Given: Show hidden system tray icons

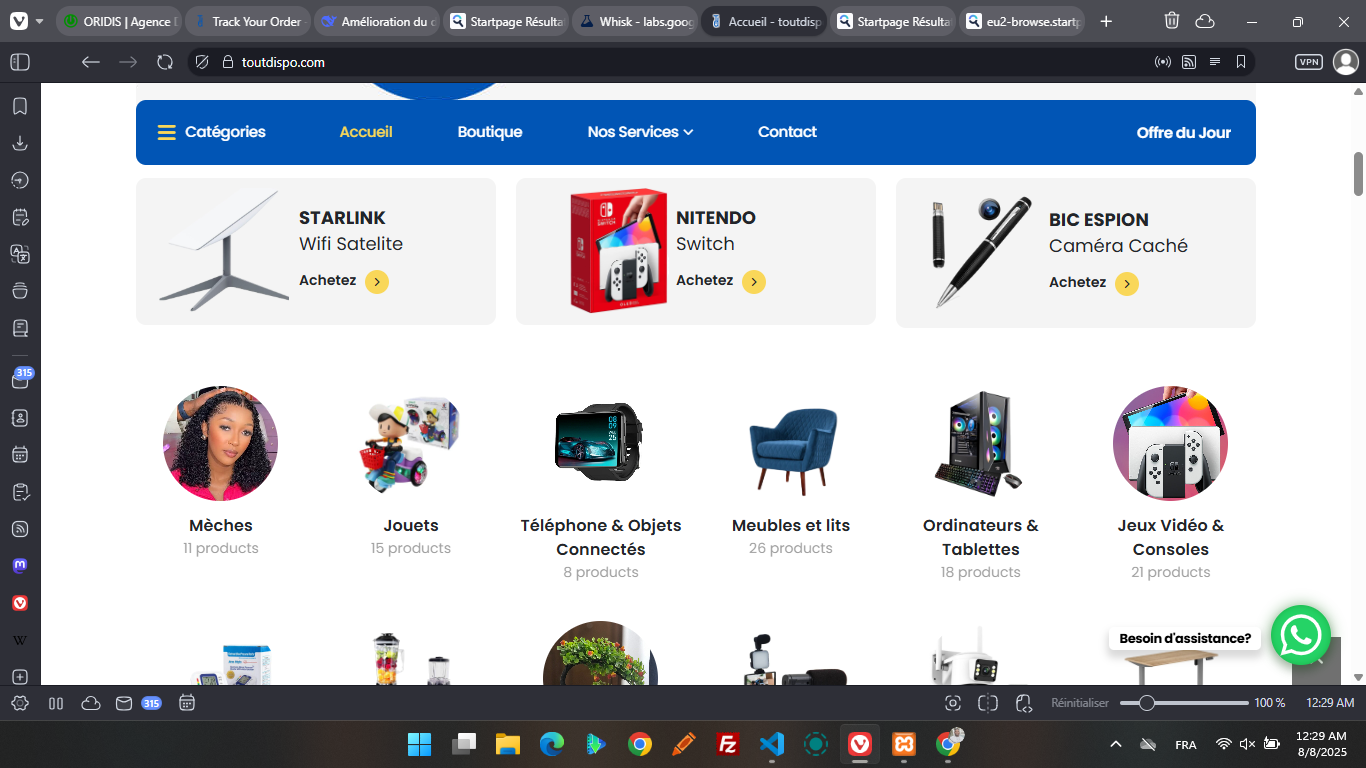Looking at the screenshot, I should (x=1116, y=744).
